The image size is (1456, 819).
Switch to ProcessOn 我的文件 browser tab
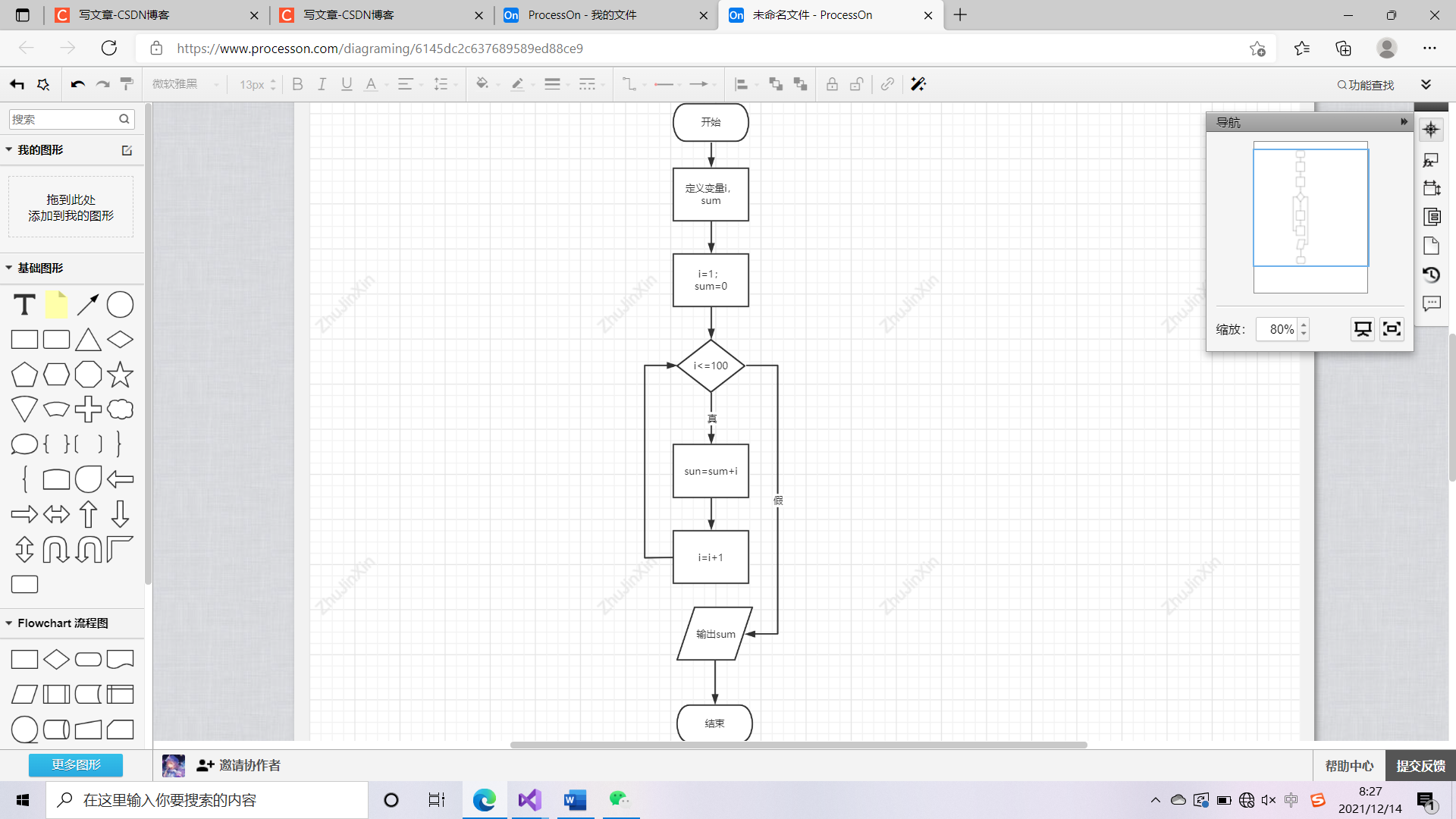[582, 15]
